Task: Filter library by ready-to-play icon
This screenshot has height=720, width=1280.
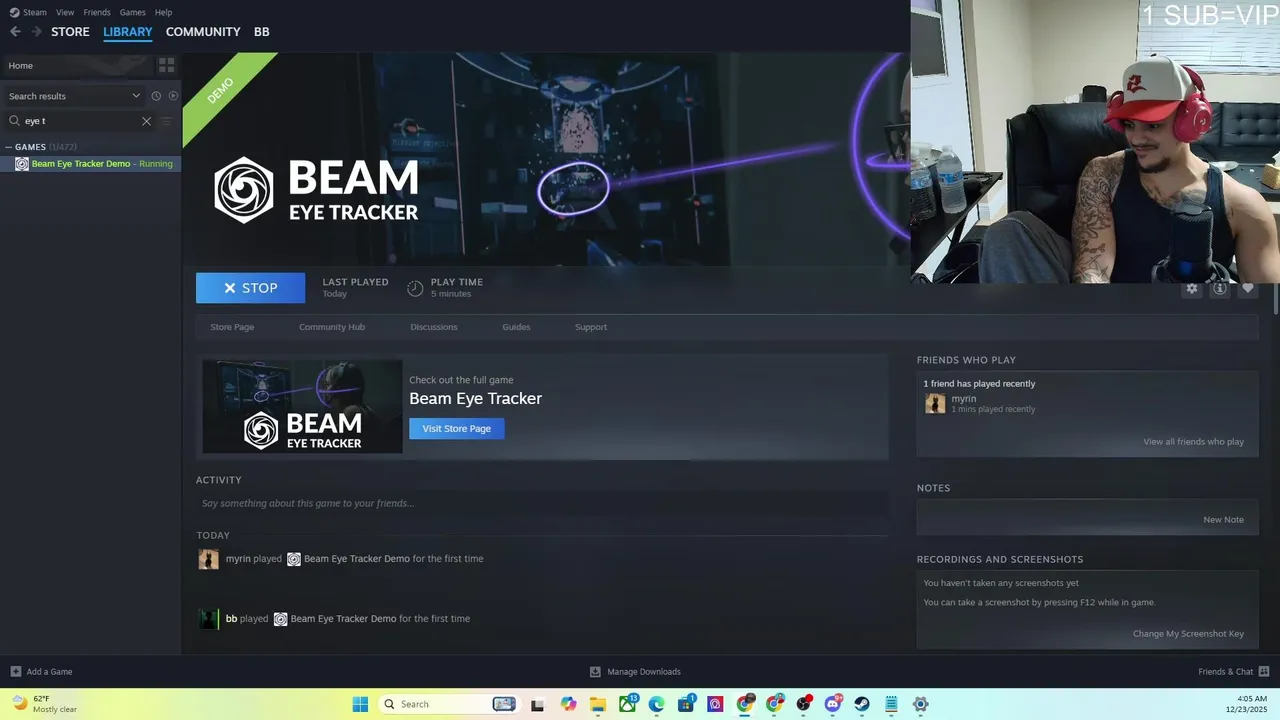Action: pyautogui.click(x=173, y=96)
